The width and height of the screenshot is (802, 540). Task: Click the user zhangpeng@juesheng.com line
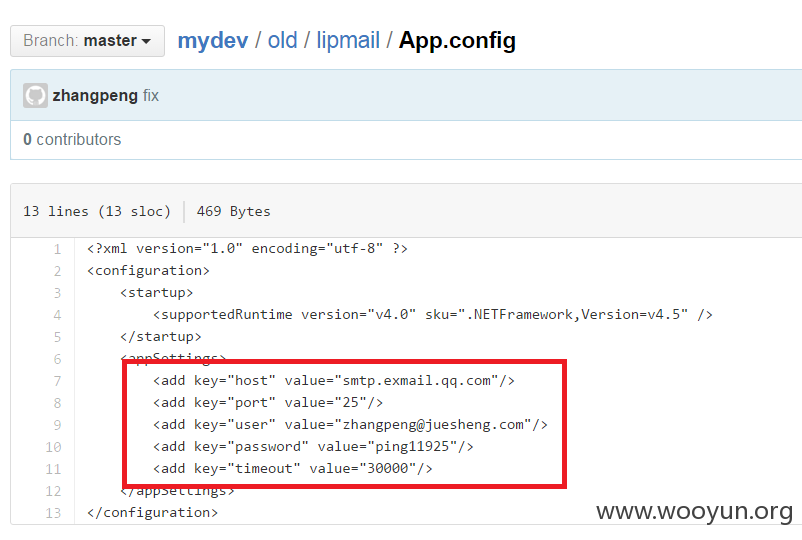point(350,425)
